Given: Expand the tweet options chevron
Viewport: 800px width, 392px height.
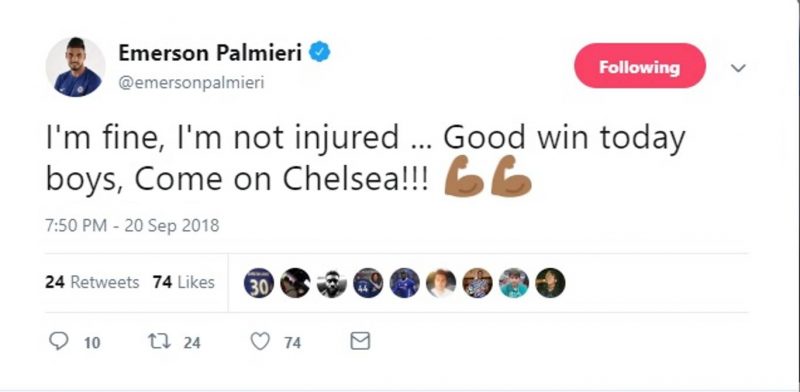Looking at the screenshot, I should (738, 68).
